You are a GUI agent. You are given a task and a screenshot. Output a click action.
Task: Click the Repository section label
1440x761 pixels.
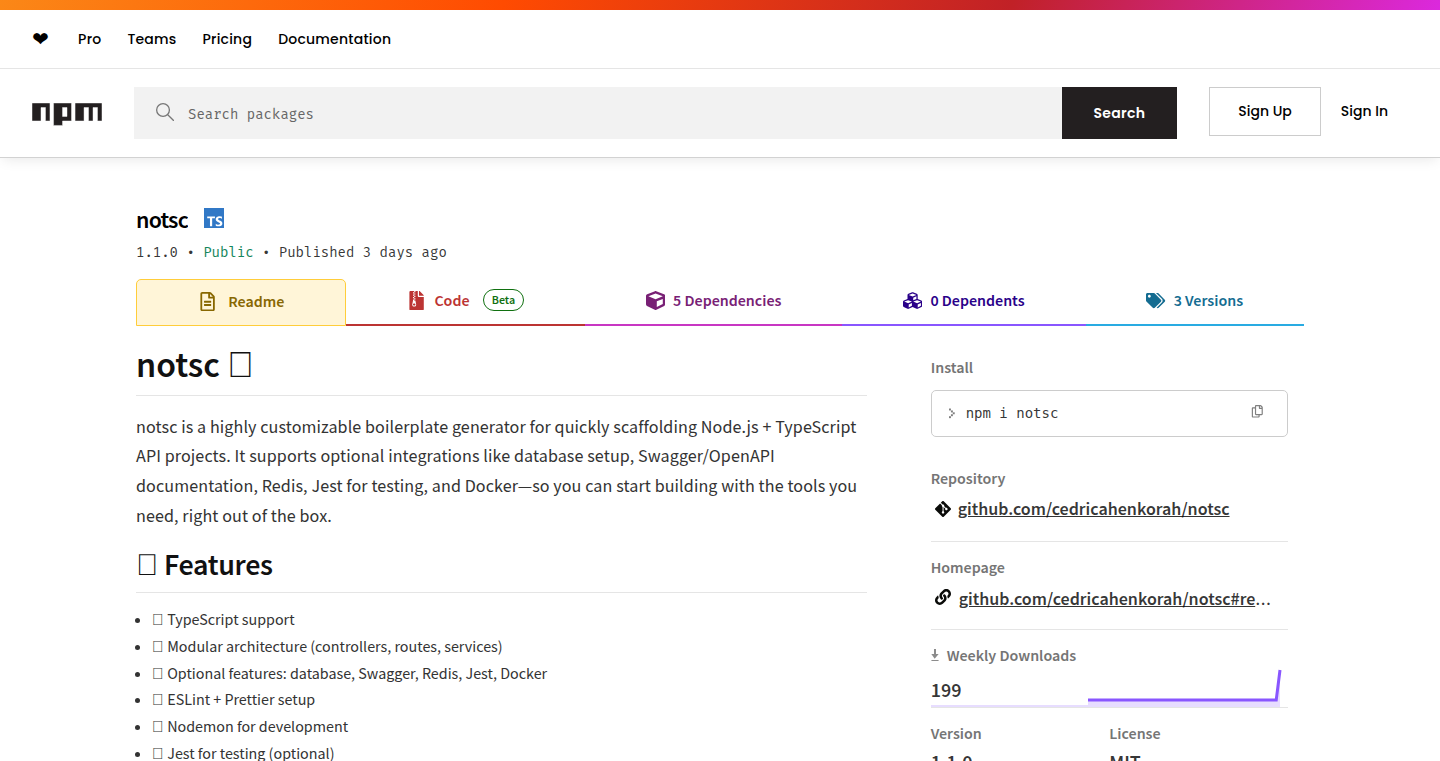point(968,479)
